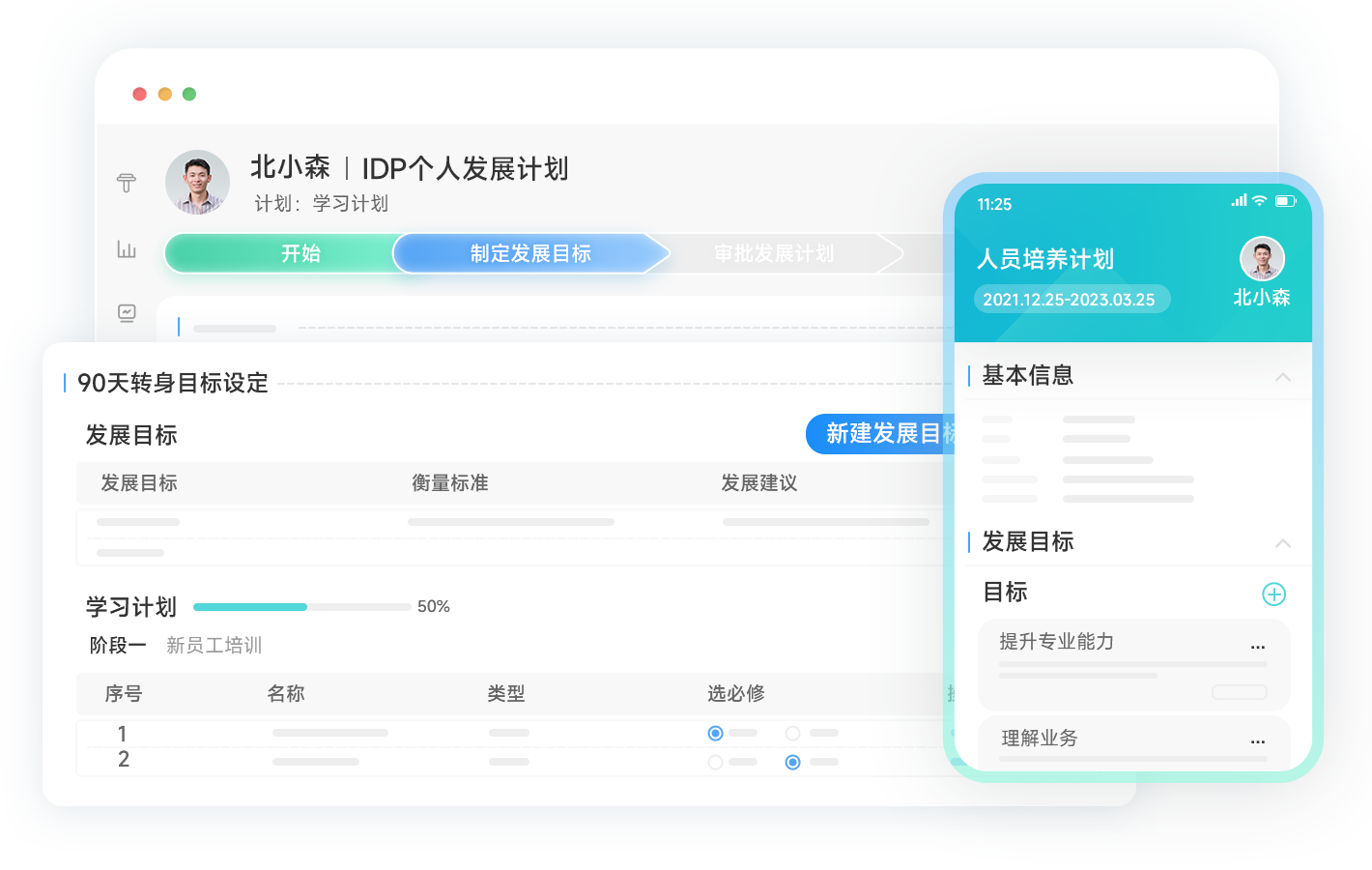The width and height of the screenshot is (1372, 870).
Task: Select first 选必修 radio option in row 2
Action: click(715, 763)
